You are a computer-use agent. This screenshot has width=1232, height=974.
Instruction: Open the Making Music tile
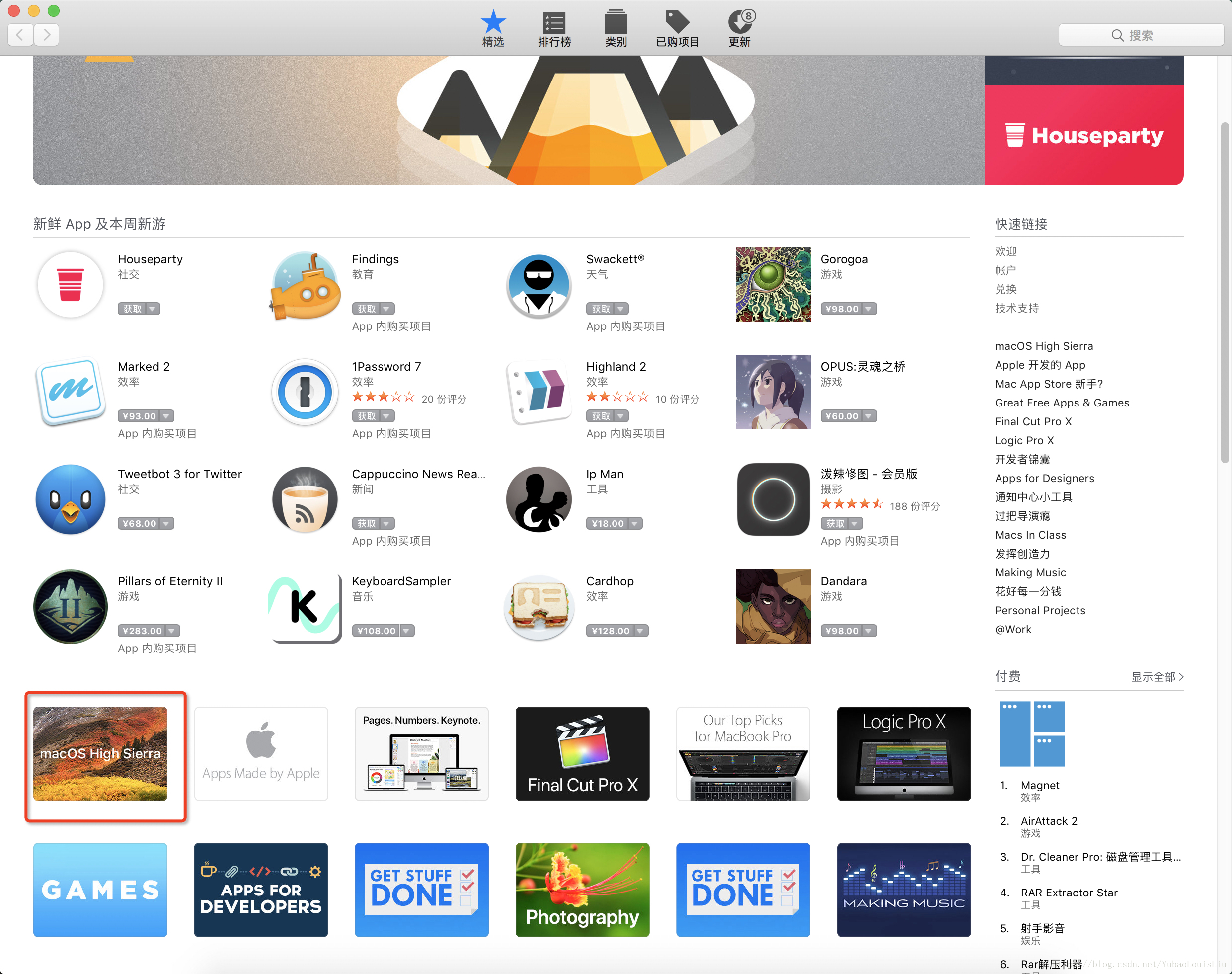click(904, 890)
